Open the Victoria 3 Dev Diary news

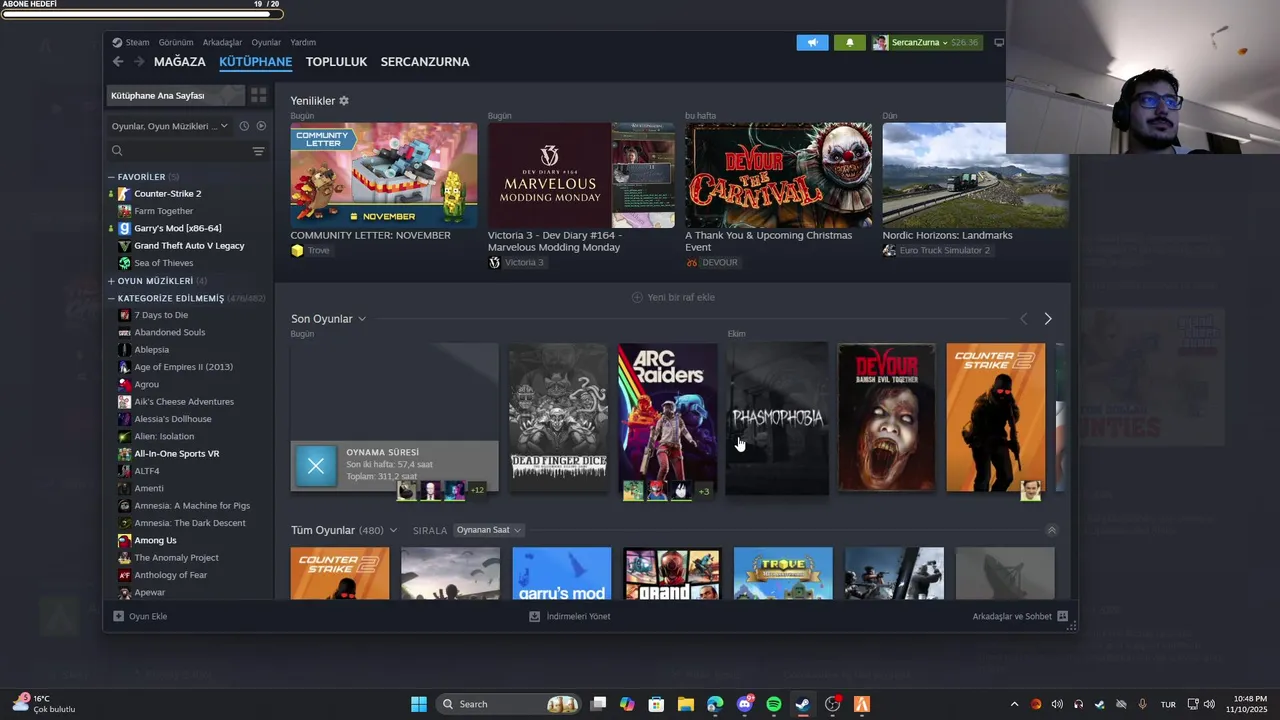[581, 175]
